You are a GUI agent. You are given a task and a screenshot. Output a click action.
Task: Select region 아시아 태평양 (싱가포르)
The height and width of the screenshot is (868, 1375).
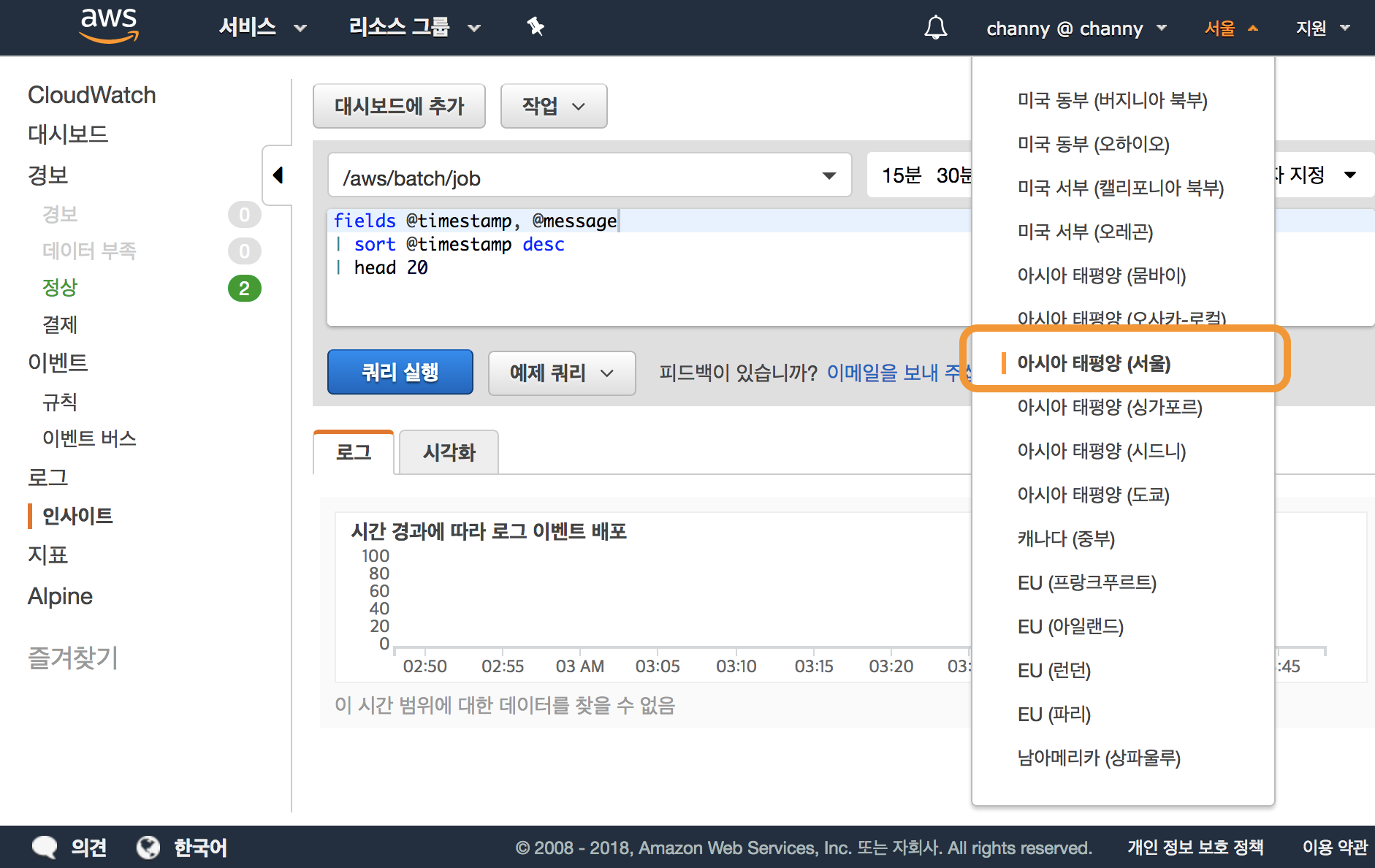tap(1110, 407)
